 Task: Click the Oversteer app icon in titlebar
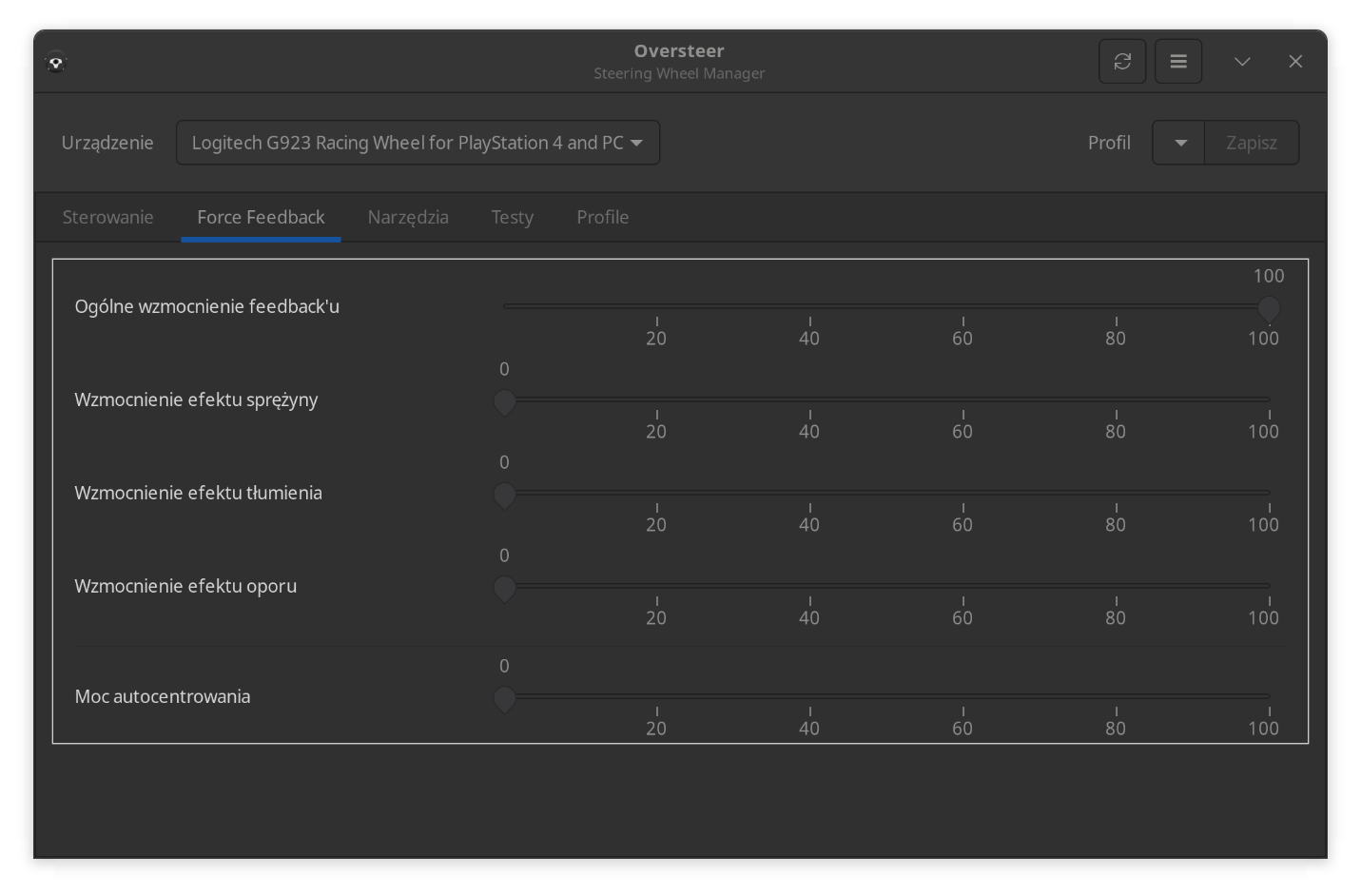click(56, 63)
